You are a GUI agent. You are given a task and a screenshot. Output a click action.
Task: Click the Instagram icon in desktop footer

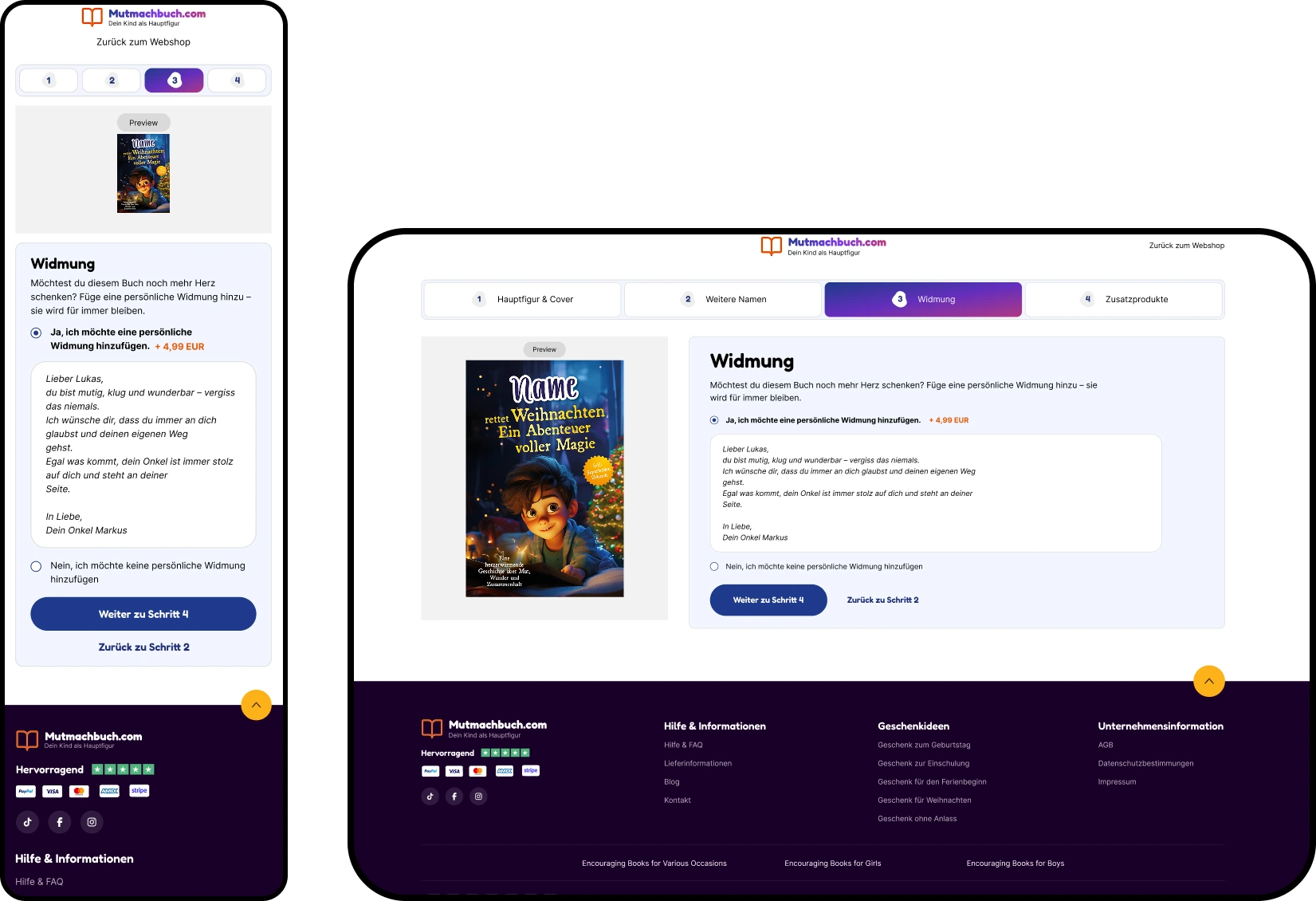(x=478, y=797)
